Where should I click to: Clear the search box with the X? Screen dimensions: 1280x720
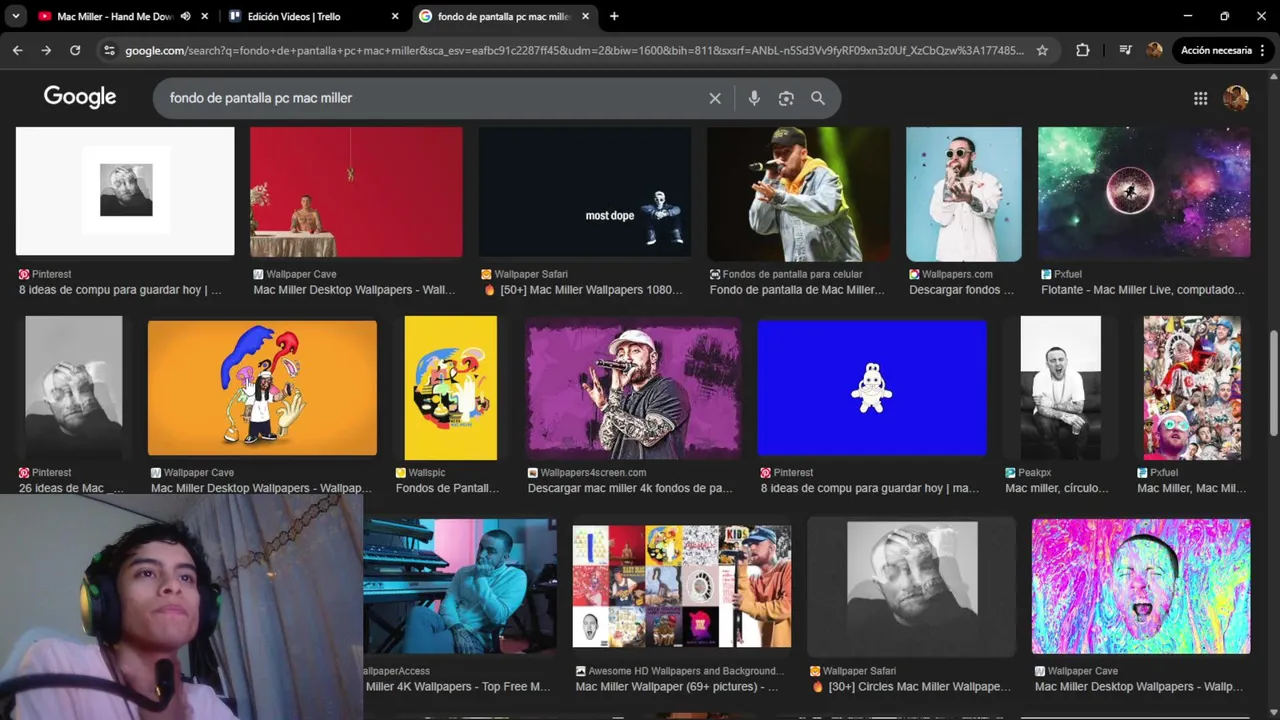click(x=715, y=98)
